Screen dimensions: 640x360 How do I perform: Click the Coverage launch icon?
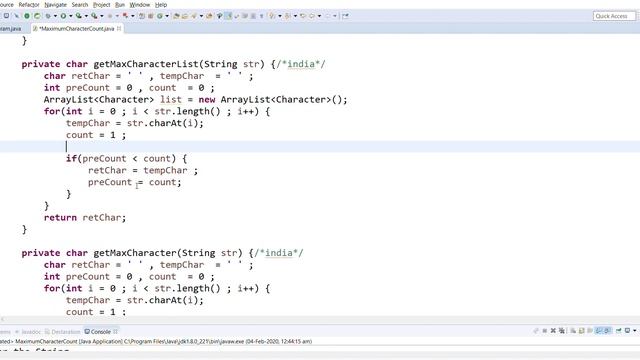[x=78, y=16]
